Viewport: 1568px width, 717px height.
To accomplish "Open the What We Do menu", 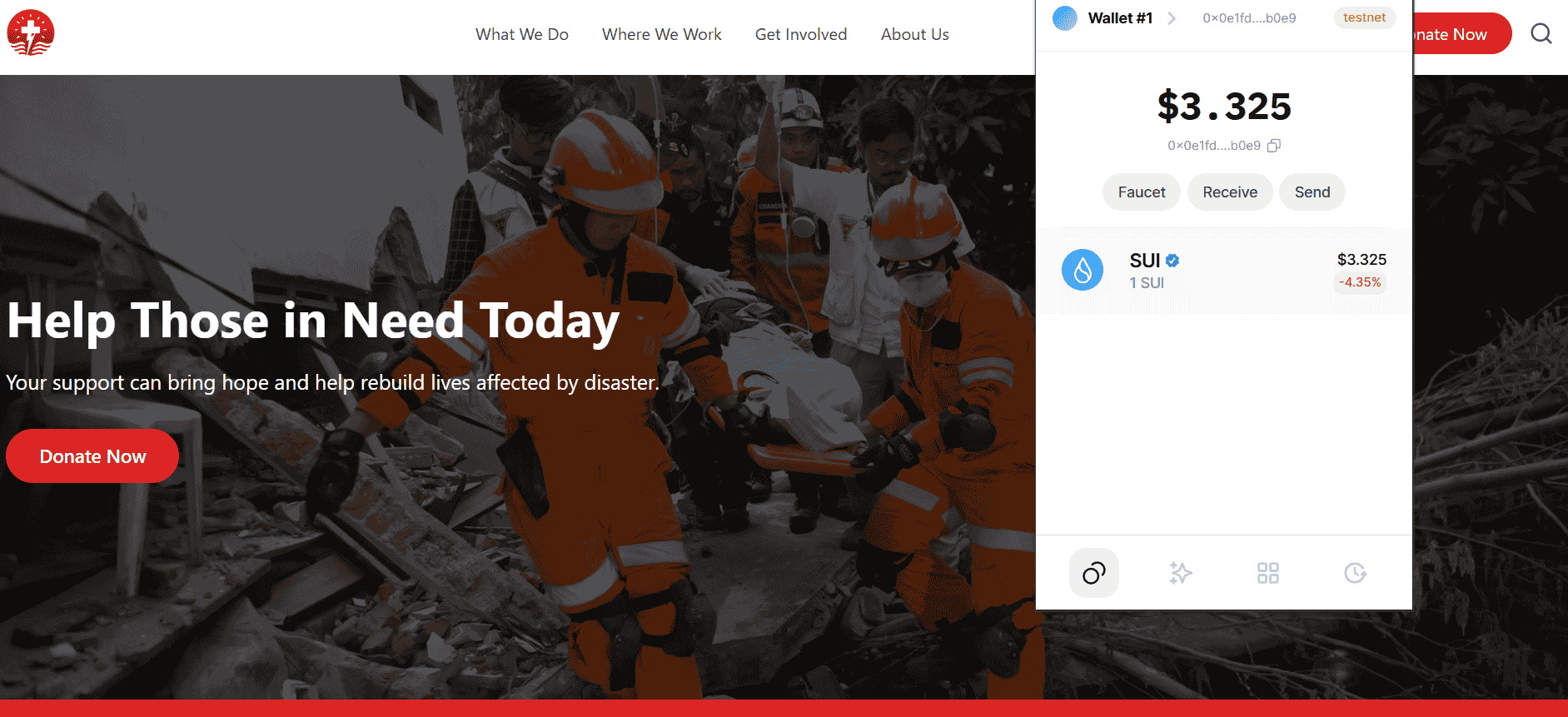I will tap(522, 34).
